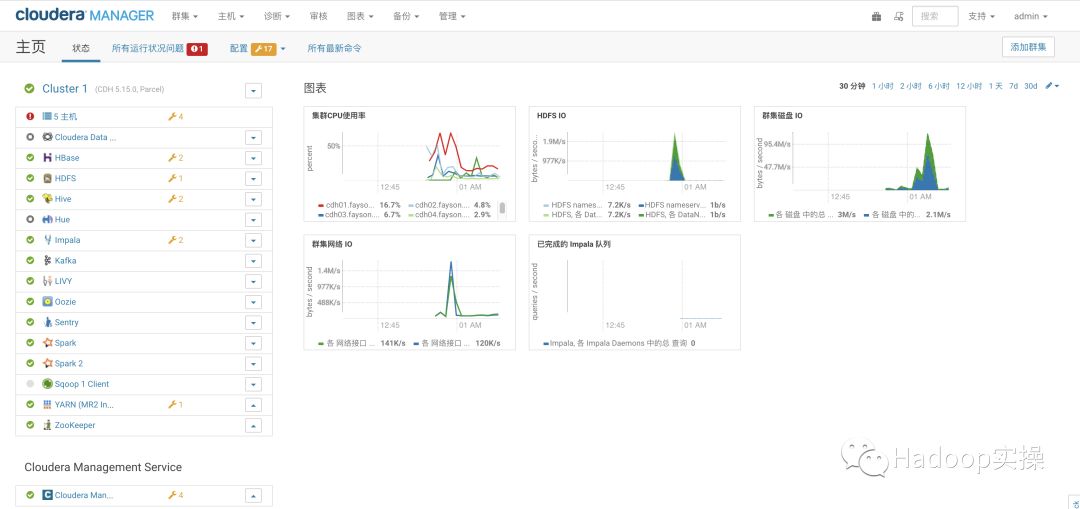Click the Sqoop 1 Client icon
Viewport: 1080px width, 509px height.
click(48, 384)
